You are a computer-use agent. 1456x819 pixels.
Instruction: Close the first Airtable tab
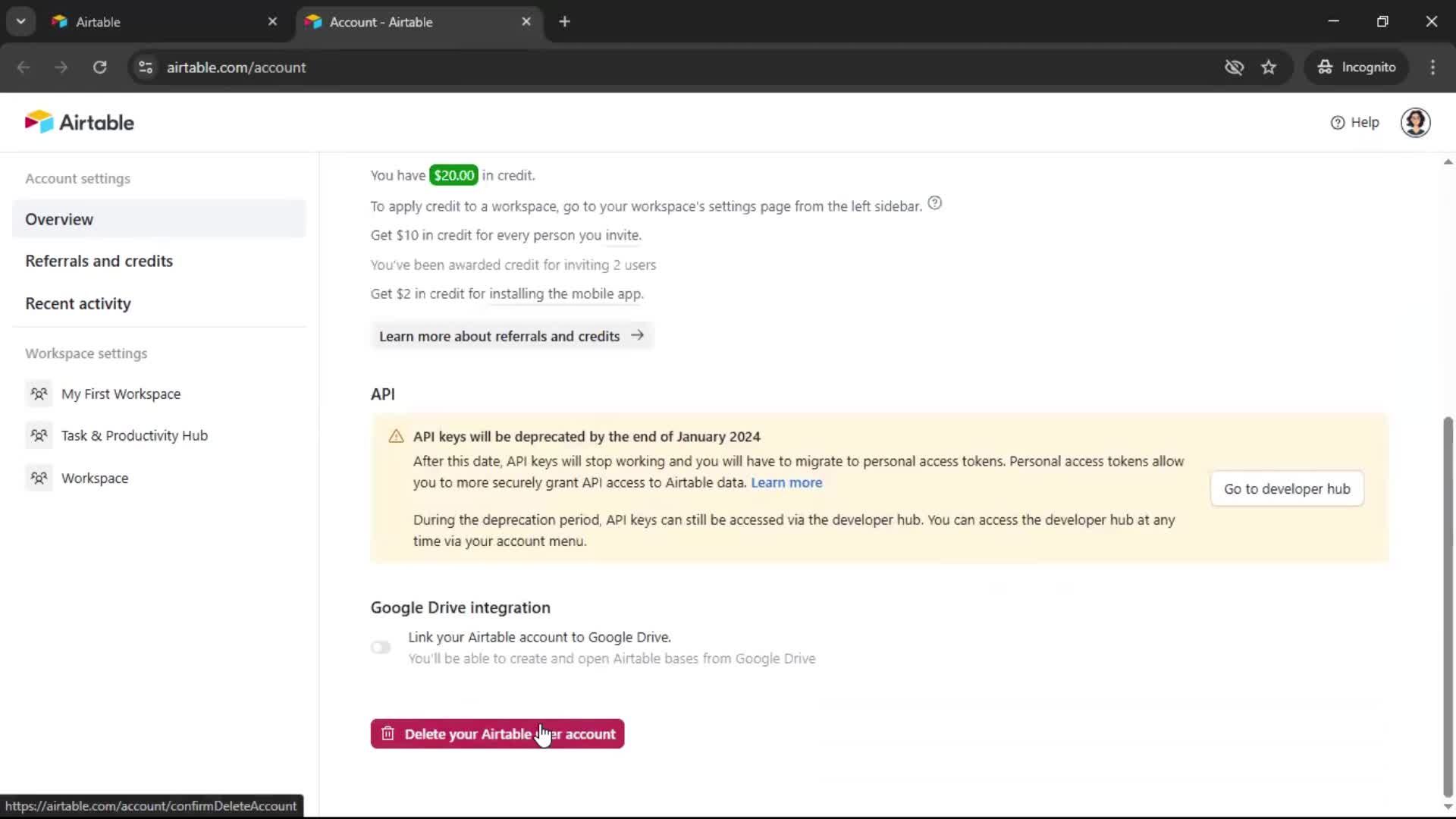coord(272,22)
